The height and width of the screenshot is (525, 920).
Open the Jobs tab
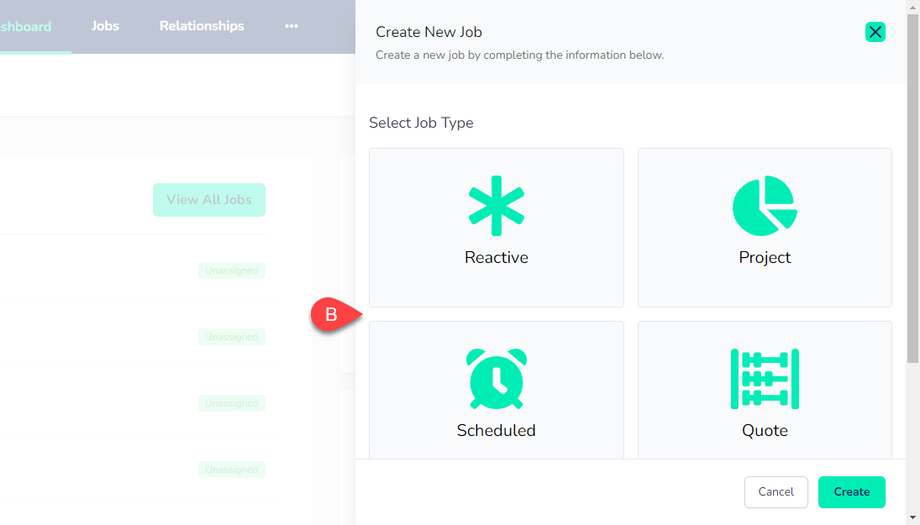[x=105, y=26]
